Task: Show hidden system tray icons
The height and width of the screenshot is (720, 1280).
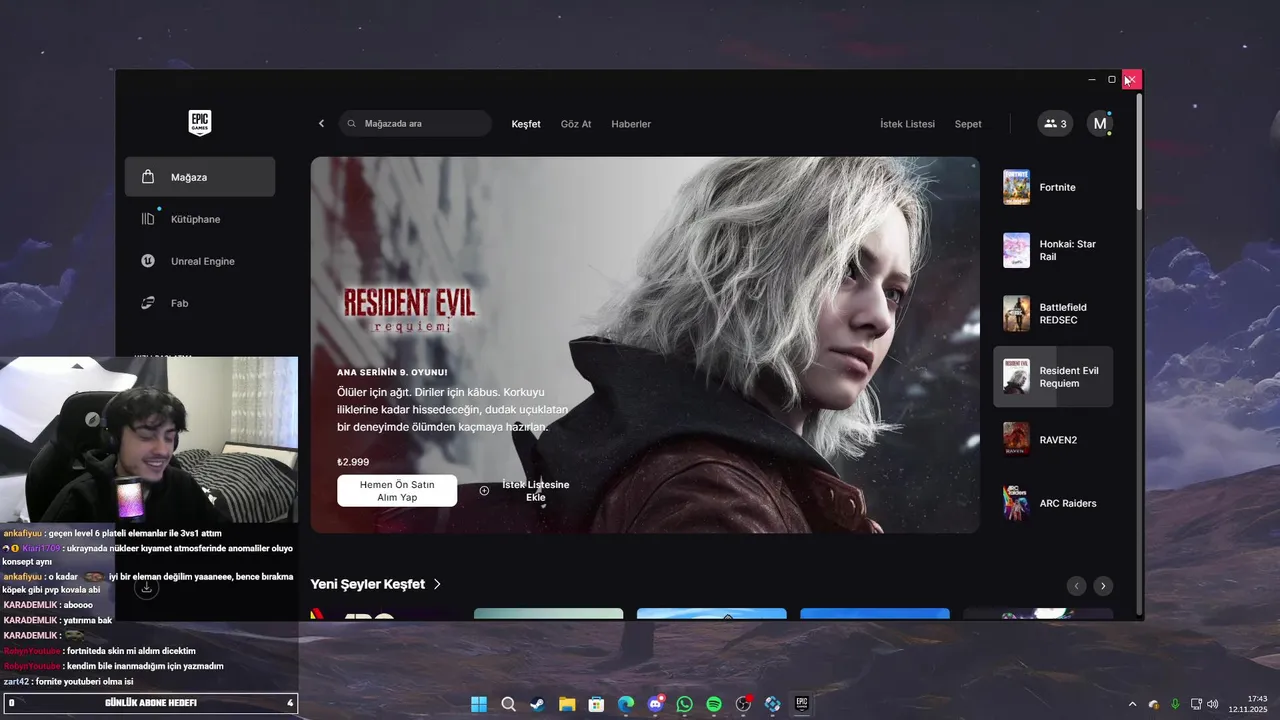Action: pyautogui.click(x=1132, y=704)
